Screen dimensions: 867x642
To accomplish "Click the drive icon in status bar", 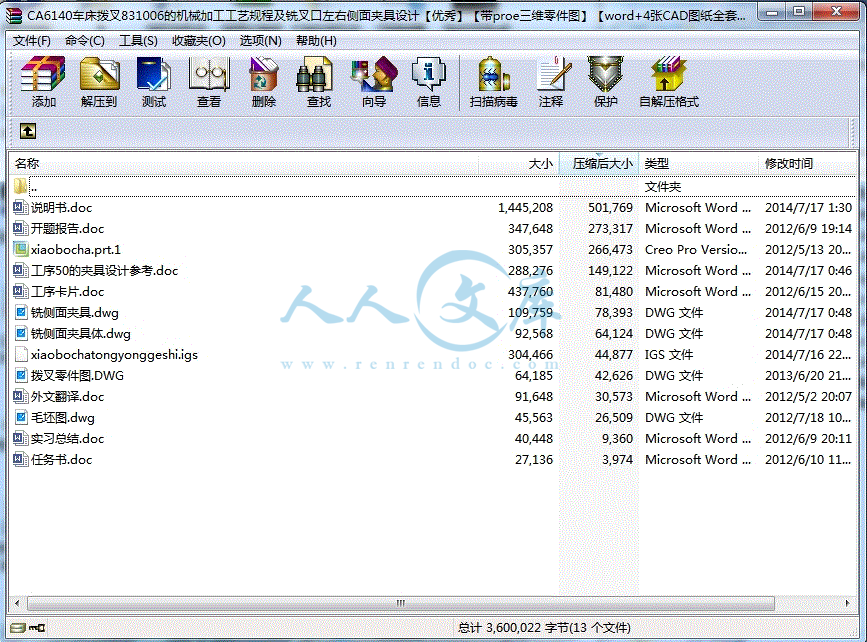I will click(x=18, y=628).
